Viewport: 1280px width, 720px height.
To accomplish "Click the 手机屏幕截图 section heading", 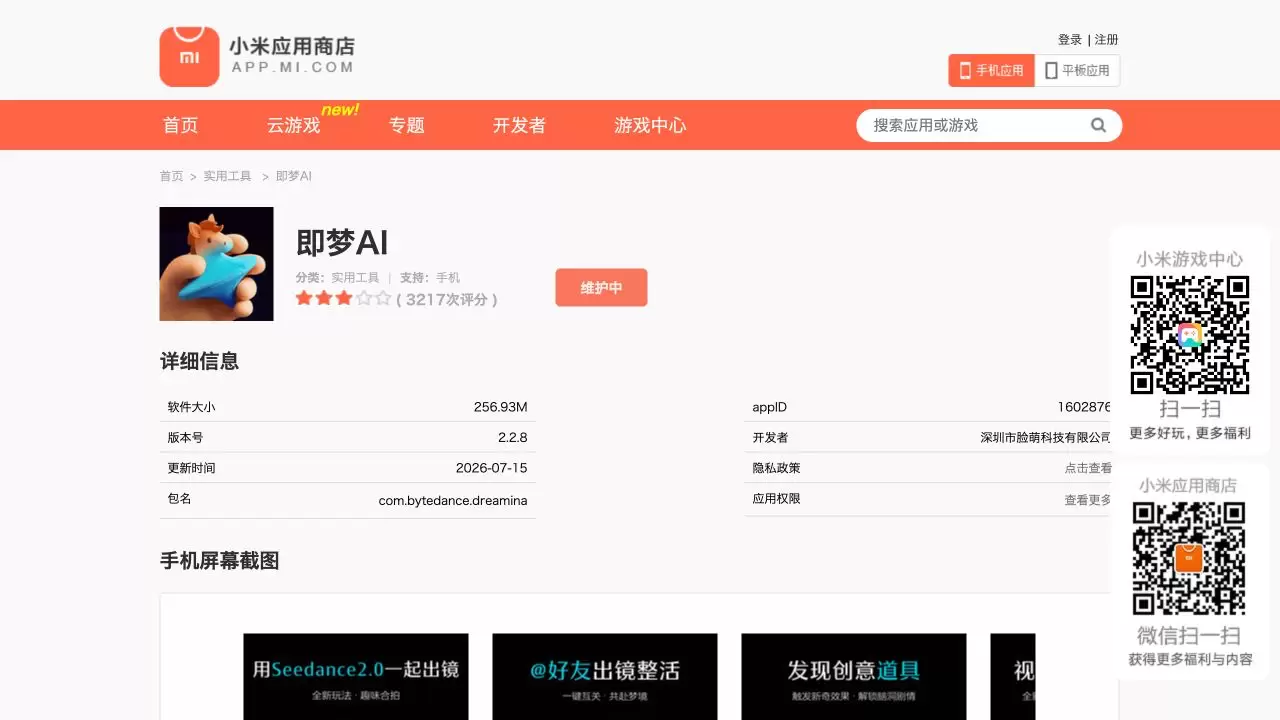I will tap(220, 561).
